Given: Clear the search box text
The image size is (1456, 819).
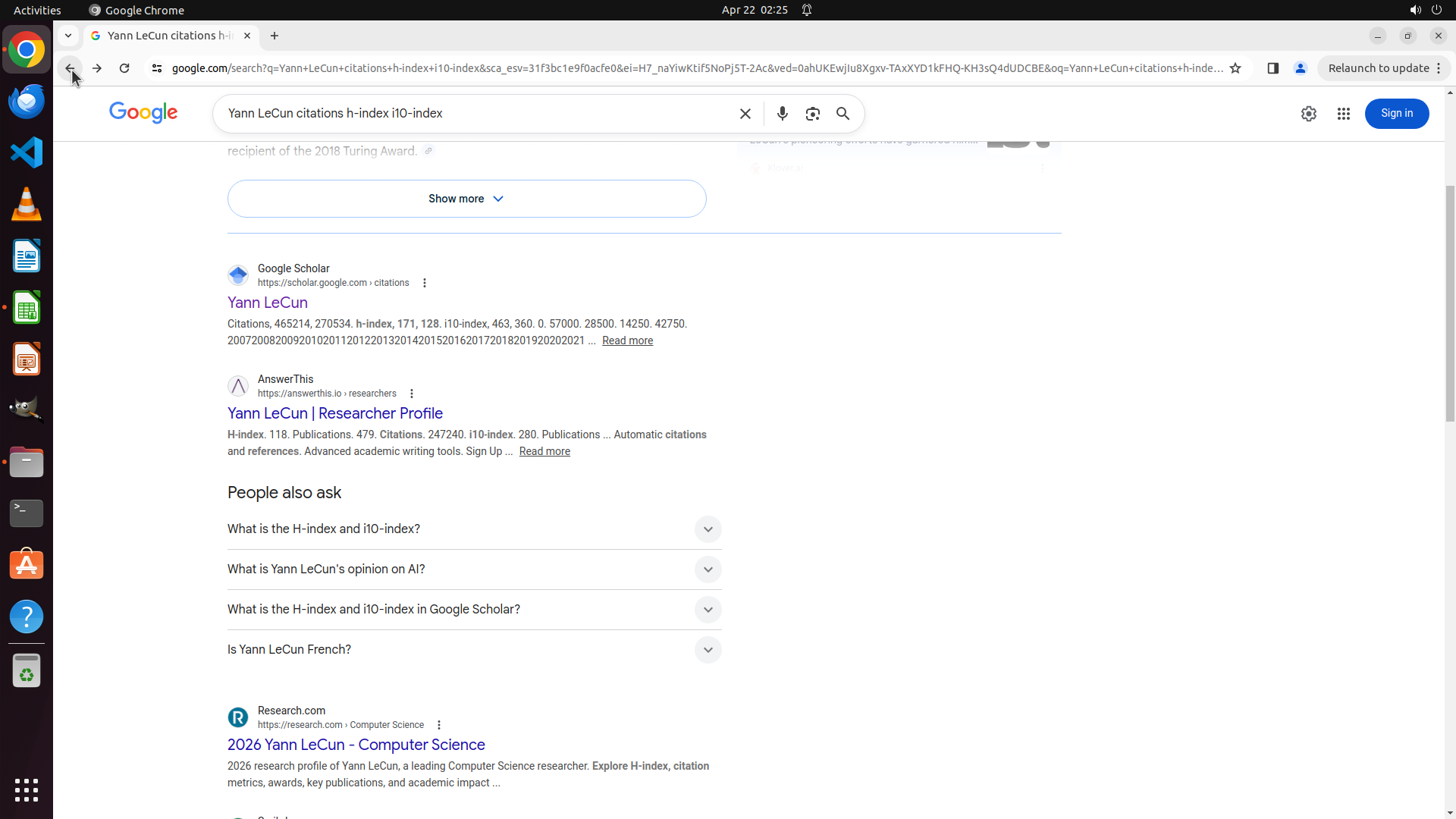Looking at the screenshot, I should (745, 114).
